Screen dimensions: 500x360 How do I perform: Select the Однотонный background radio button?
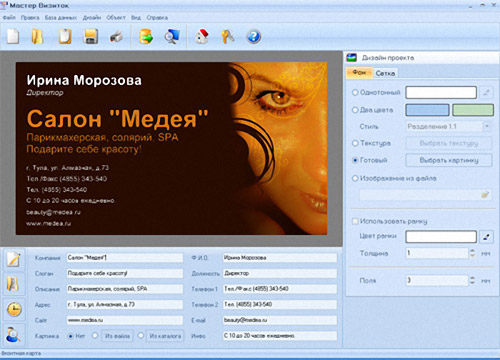(355, 92)
